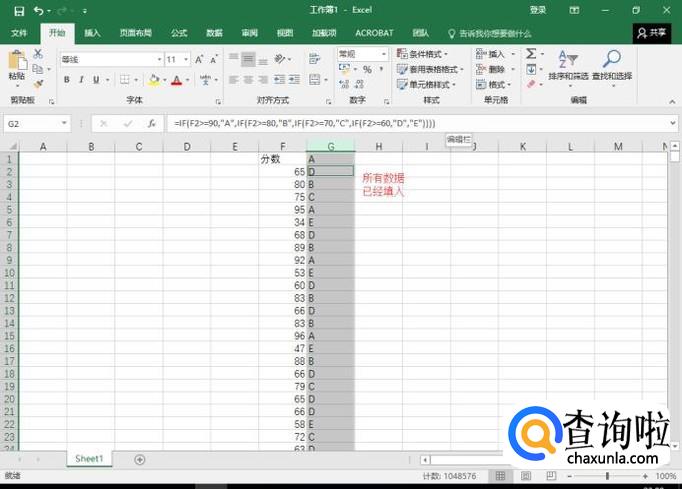Switch to the Insert tab
The height and width of the screenshot is (489, 682).
(92, 33)
